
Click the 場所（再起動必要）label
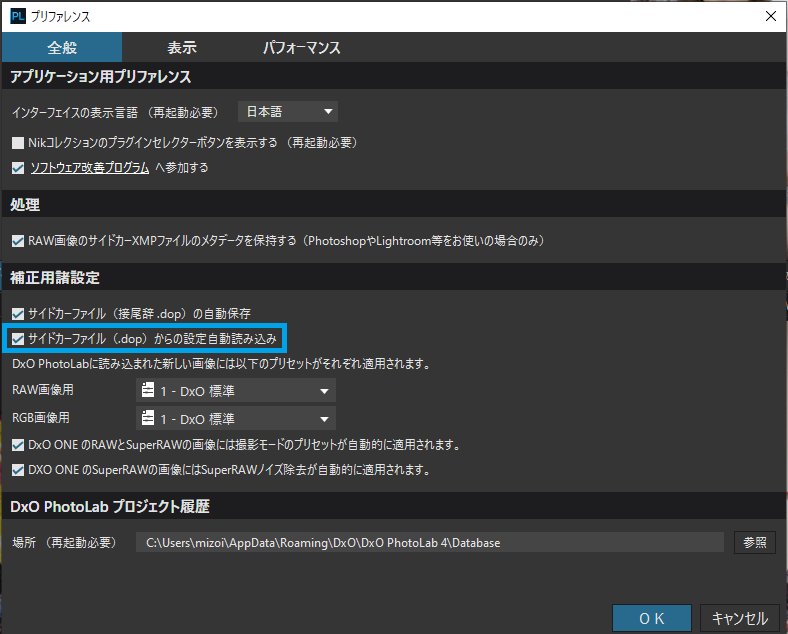point(66,543)
